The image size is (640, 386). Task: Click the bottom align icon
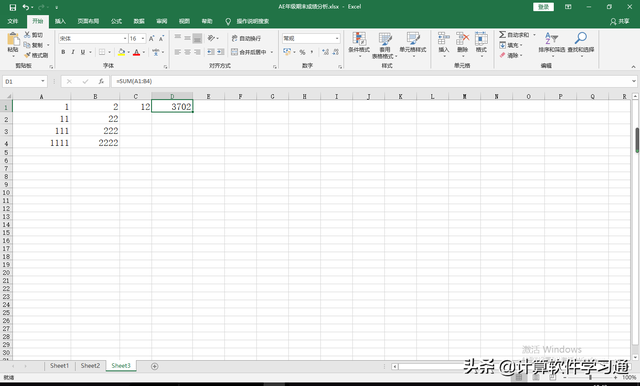click(x=197, y=38)
